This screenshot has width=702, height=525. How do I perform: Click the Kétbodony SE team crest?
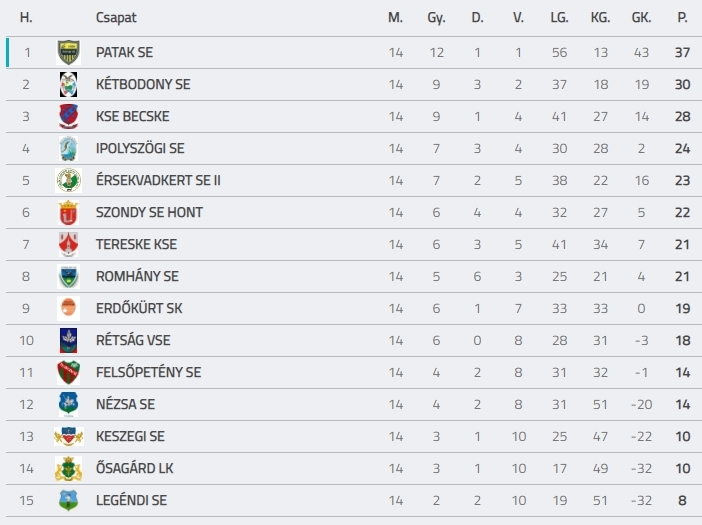coord(68,84)
